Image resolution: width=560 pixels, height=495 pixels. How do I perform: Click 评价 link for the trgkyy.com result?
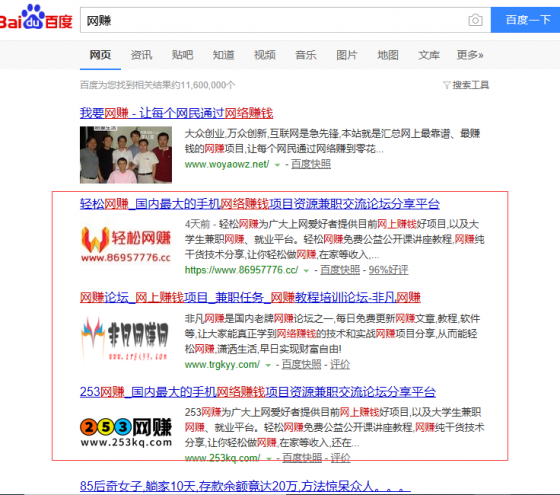[x=340, y=364]
